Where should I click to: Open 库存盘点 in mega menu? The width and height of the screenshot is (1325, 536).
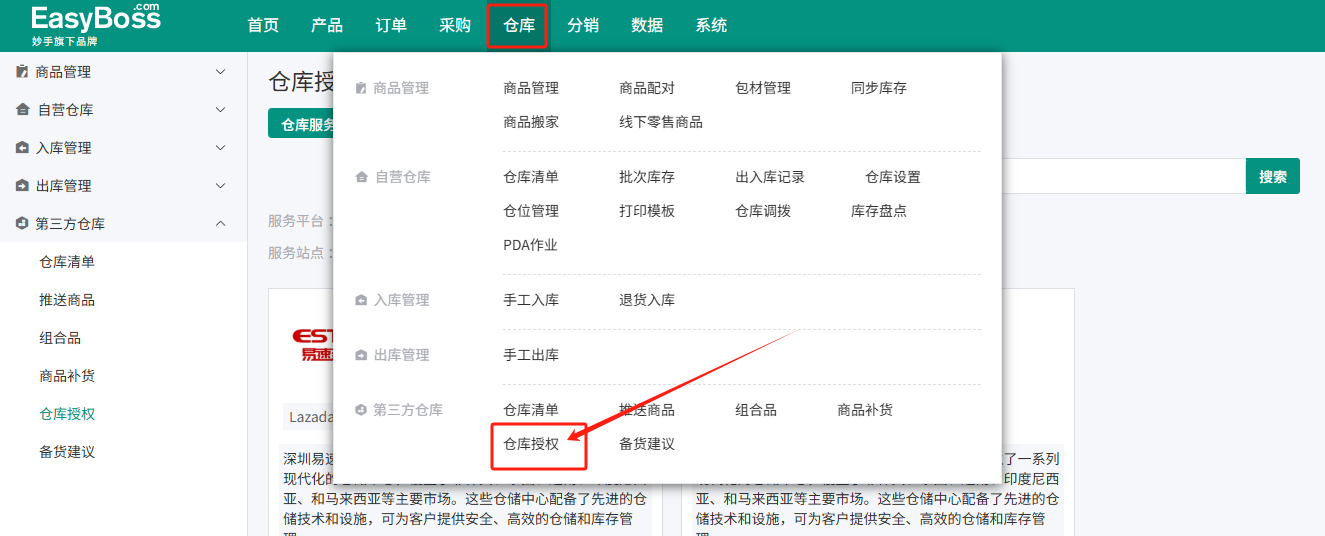coord(879,211)
